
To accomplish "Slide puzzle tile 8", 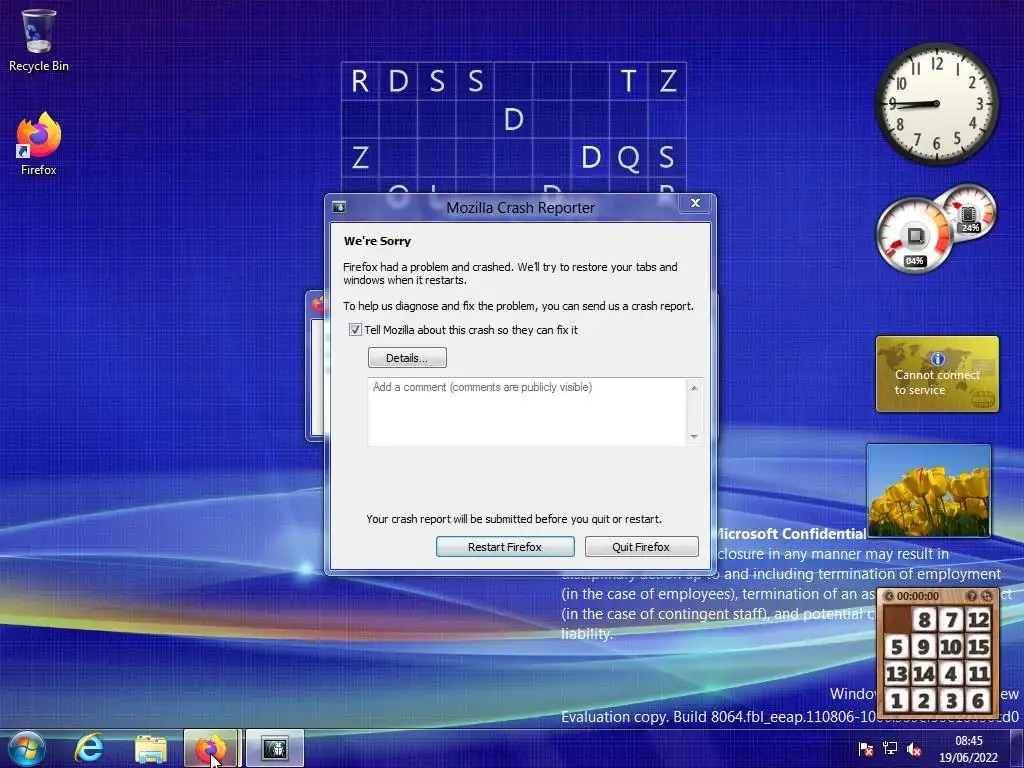I will click(x=923, y=619).
